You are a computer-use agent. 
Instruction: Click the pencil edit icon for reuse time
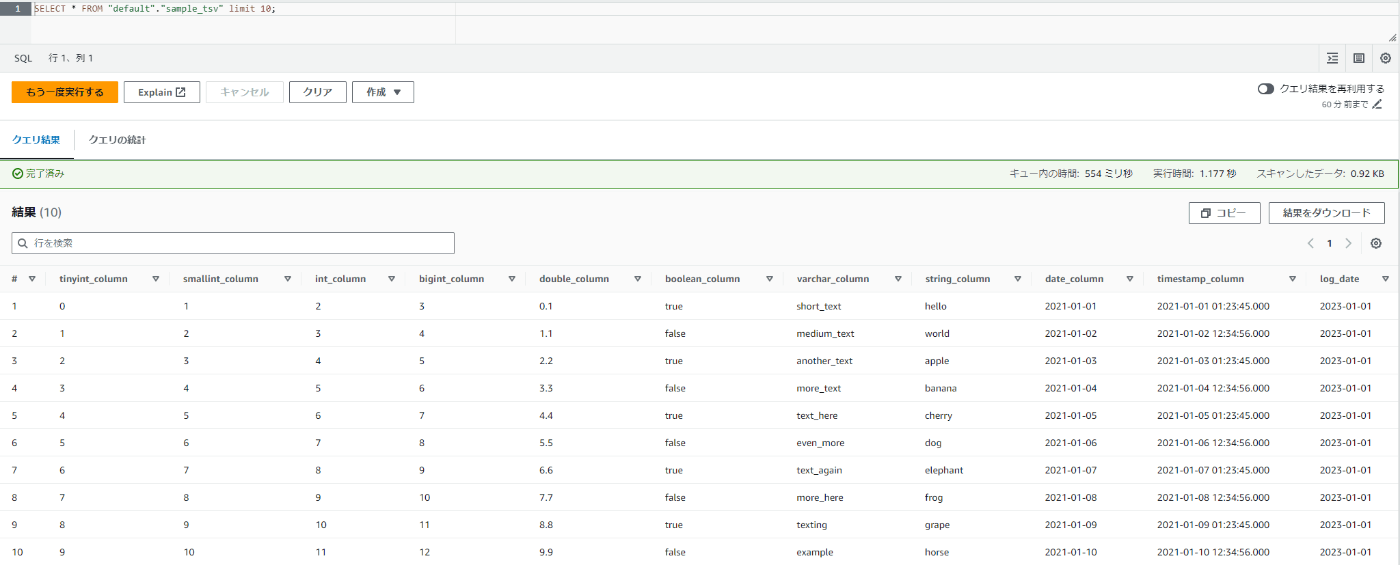[x=1377, y=104]
